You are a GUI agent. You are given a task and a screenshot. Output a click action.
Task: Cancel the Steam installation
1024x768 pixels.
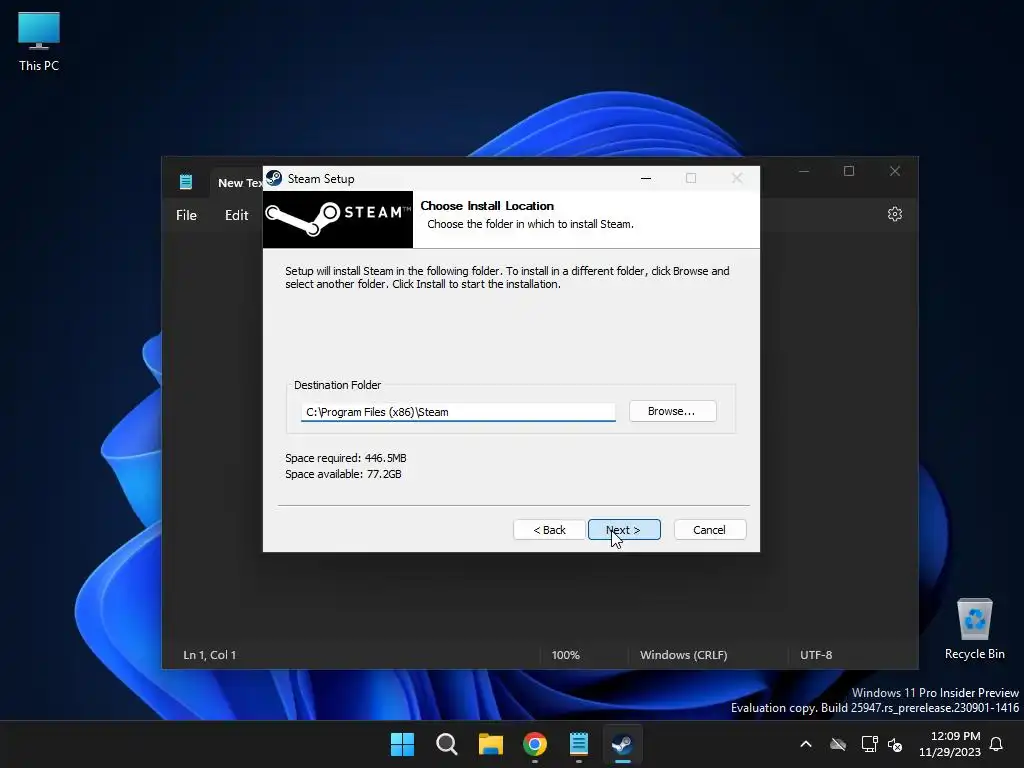point(709,530)
